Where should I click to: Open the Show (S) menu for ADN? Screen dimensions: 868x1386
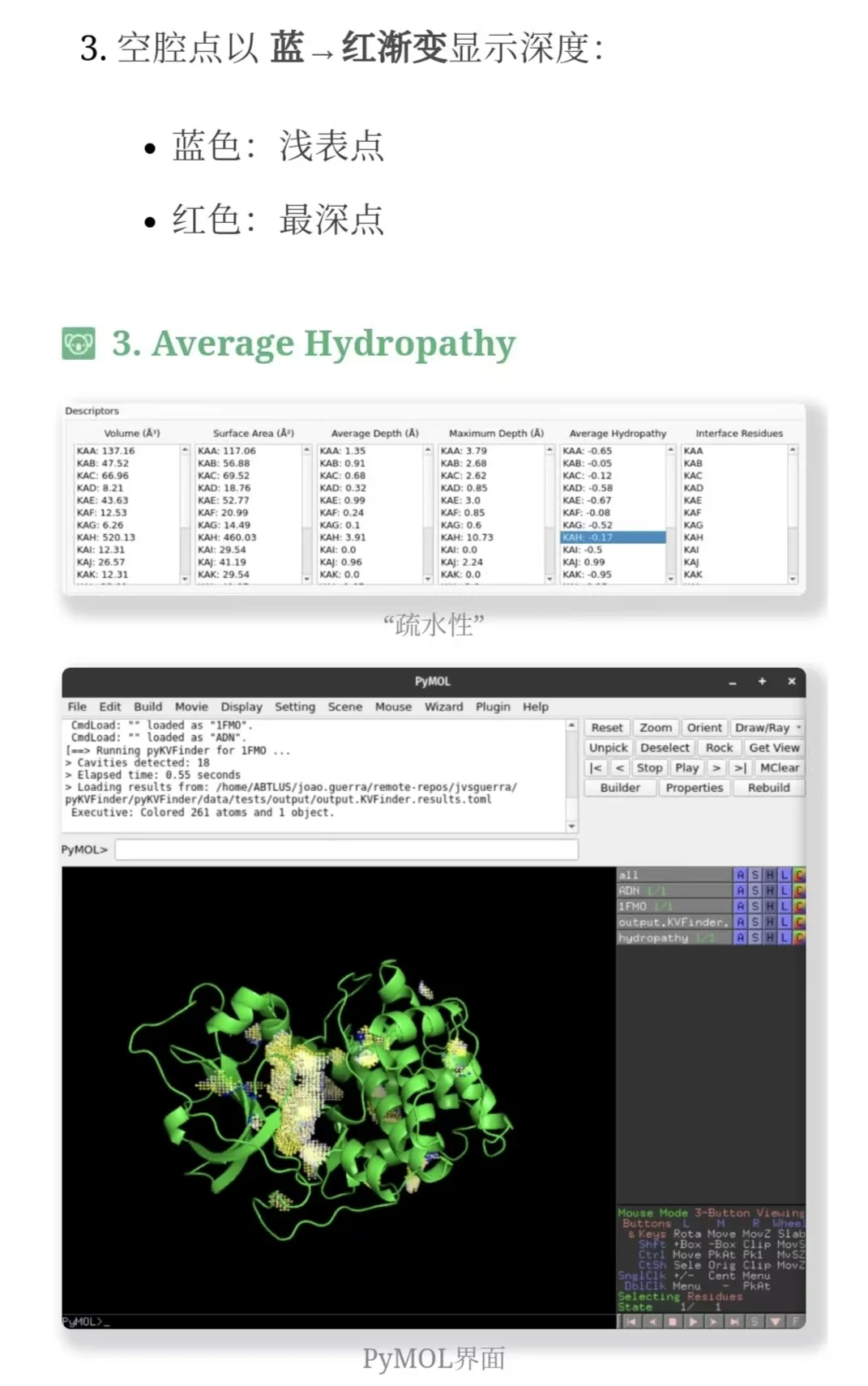click(755, 890)
